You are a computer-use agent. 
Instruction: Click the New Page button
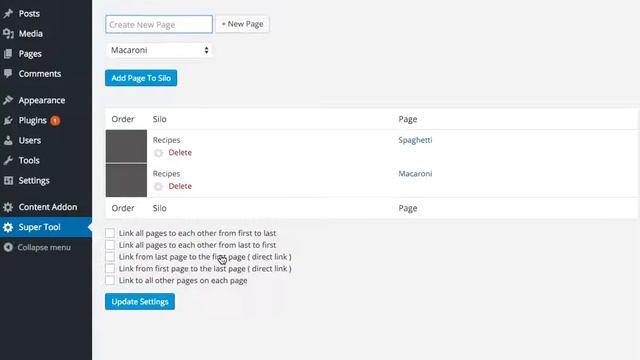click(x=242, y=24)
